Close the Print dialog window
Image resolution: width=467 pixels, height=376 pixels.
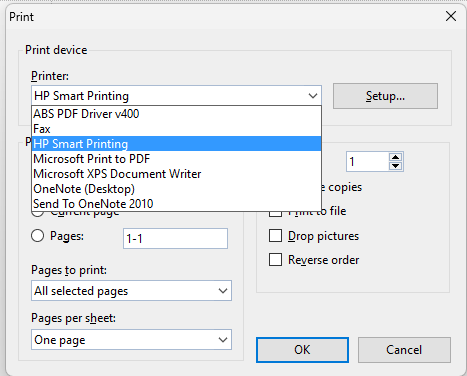(x=451, y=16)
